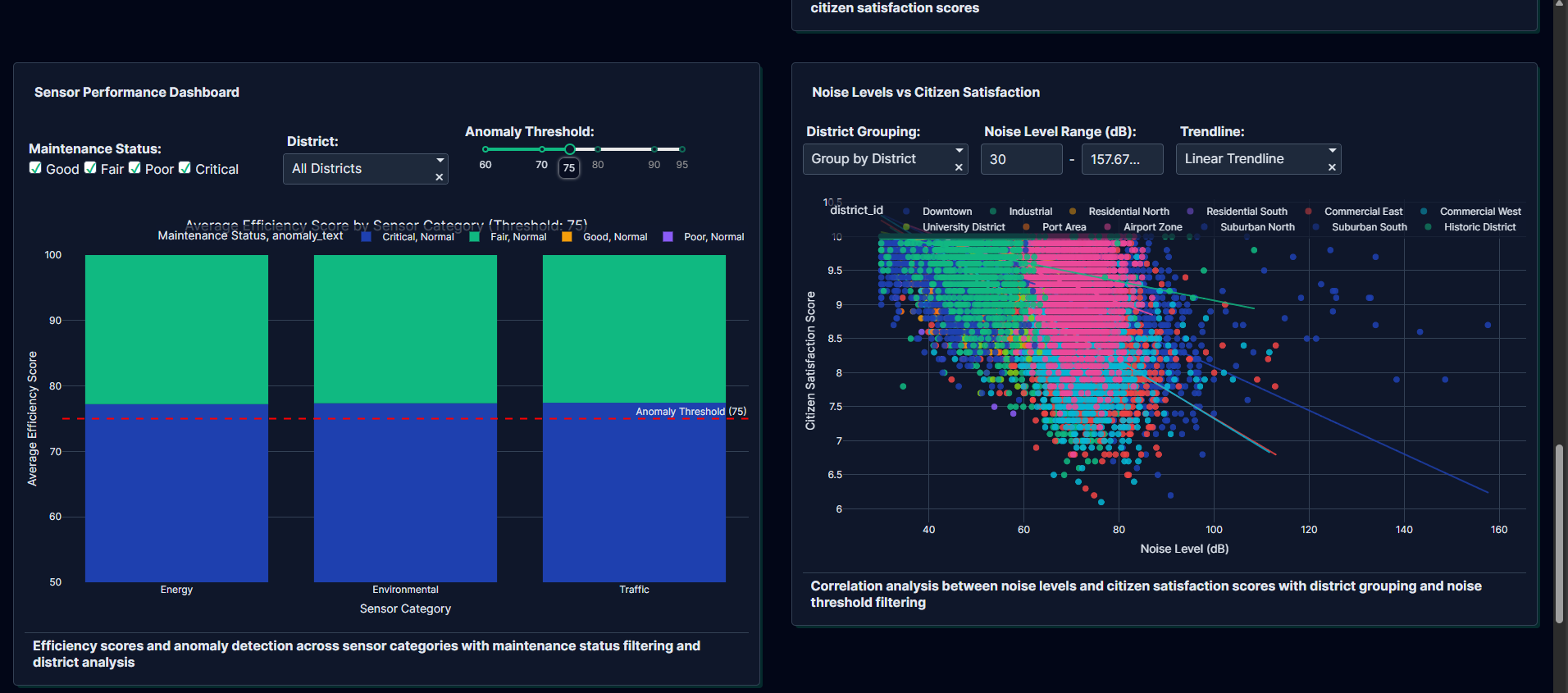This screenshot has width=1568, height=693.
Task: Click the Environmental x-axis category label
Action: [405, 590]
